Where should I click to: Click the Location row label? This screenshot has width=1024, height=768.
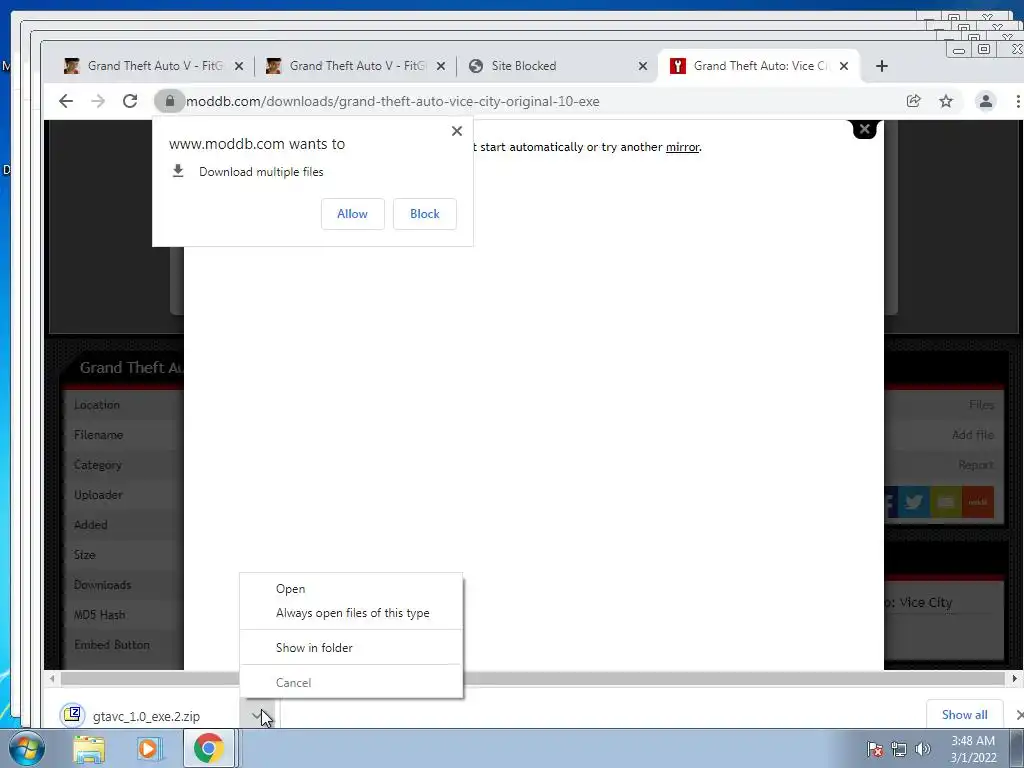pyautogui.click(x=97, y=405)
